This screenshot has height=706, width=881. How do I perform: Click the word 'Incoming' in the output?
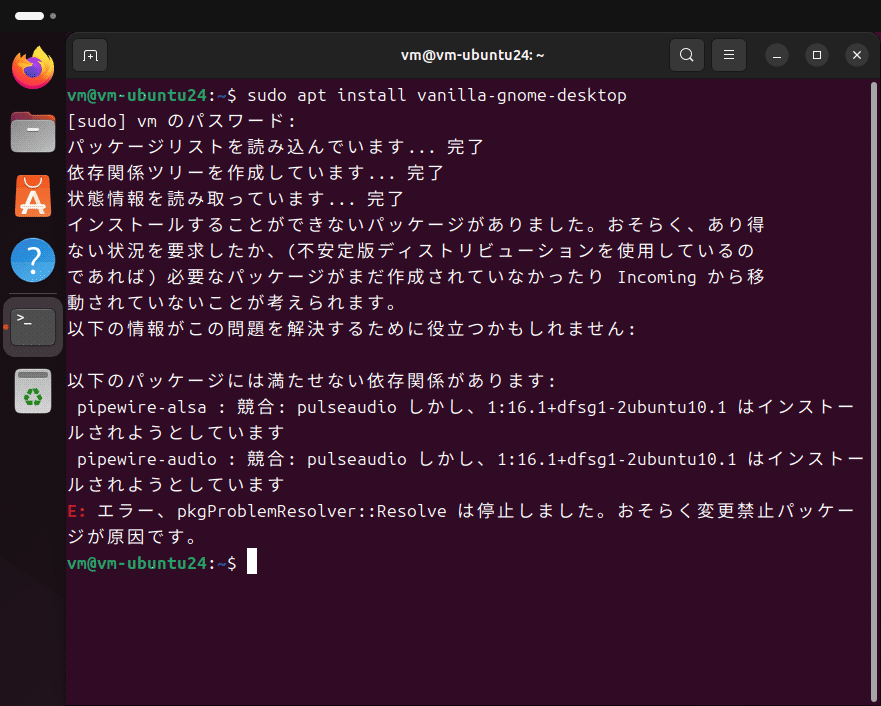pos(657,277)
